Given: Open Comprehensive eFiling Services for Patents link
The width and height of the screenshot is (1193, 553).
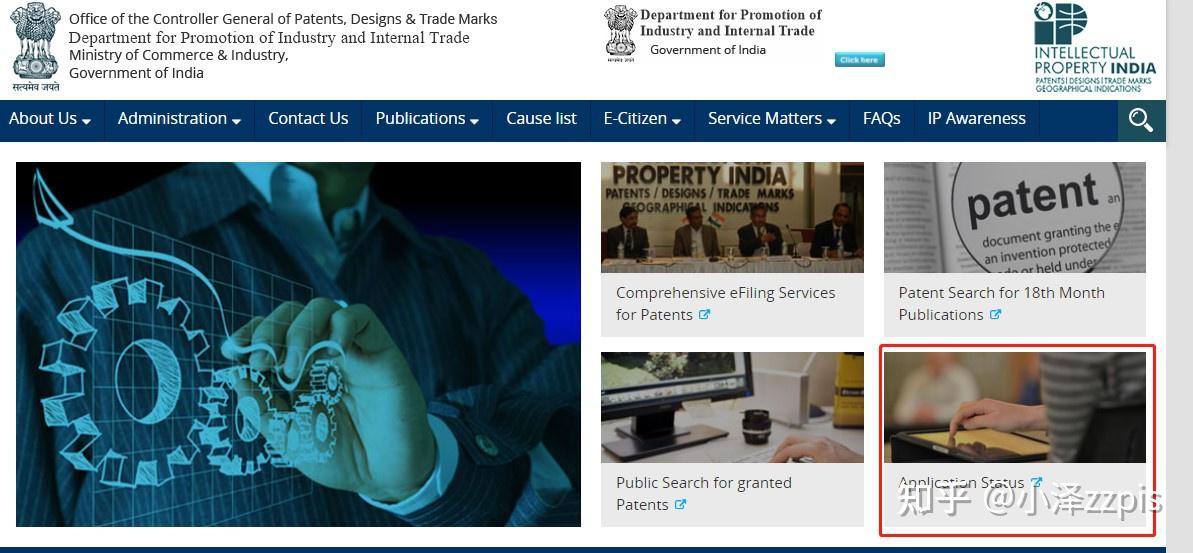Looking at the screenshot, I should click(726, 304).
